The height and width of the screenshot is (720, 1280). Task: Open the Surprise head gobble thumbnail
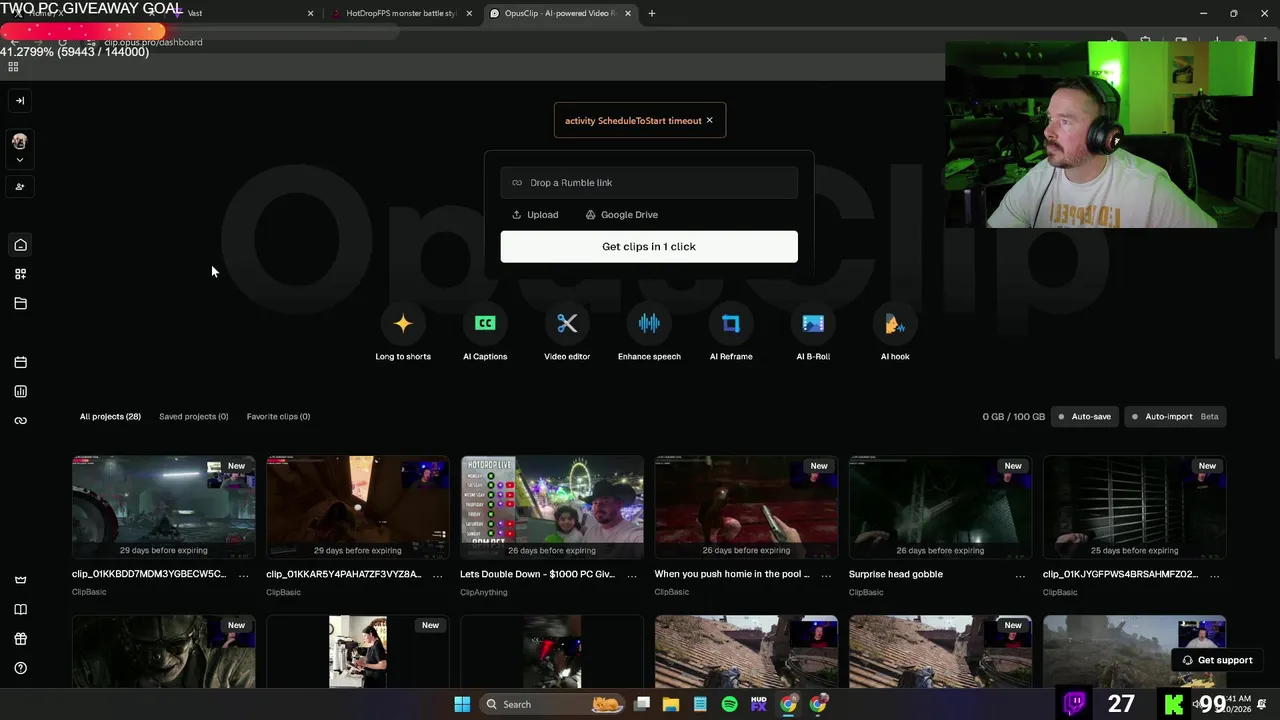coord(940,507)
